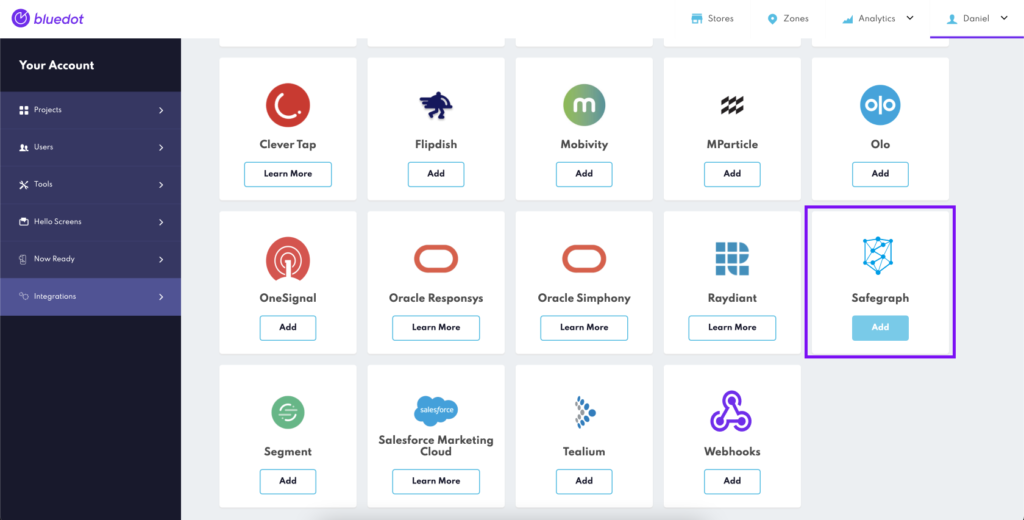
Task: Add the MParticle integration
Action: pyautogui.click(x=732, y=174)
